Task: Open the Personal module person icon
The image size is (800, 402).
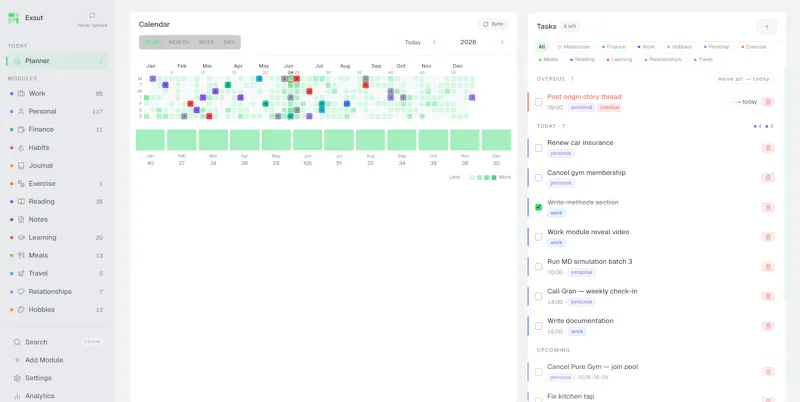Action: (21, 112)
